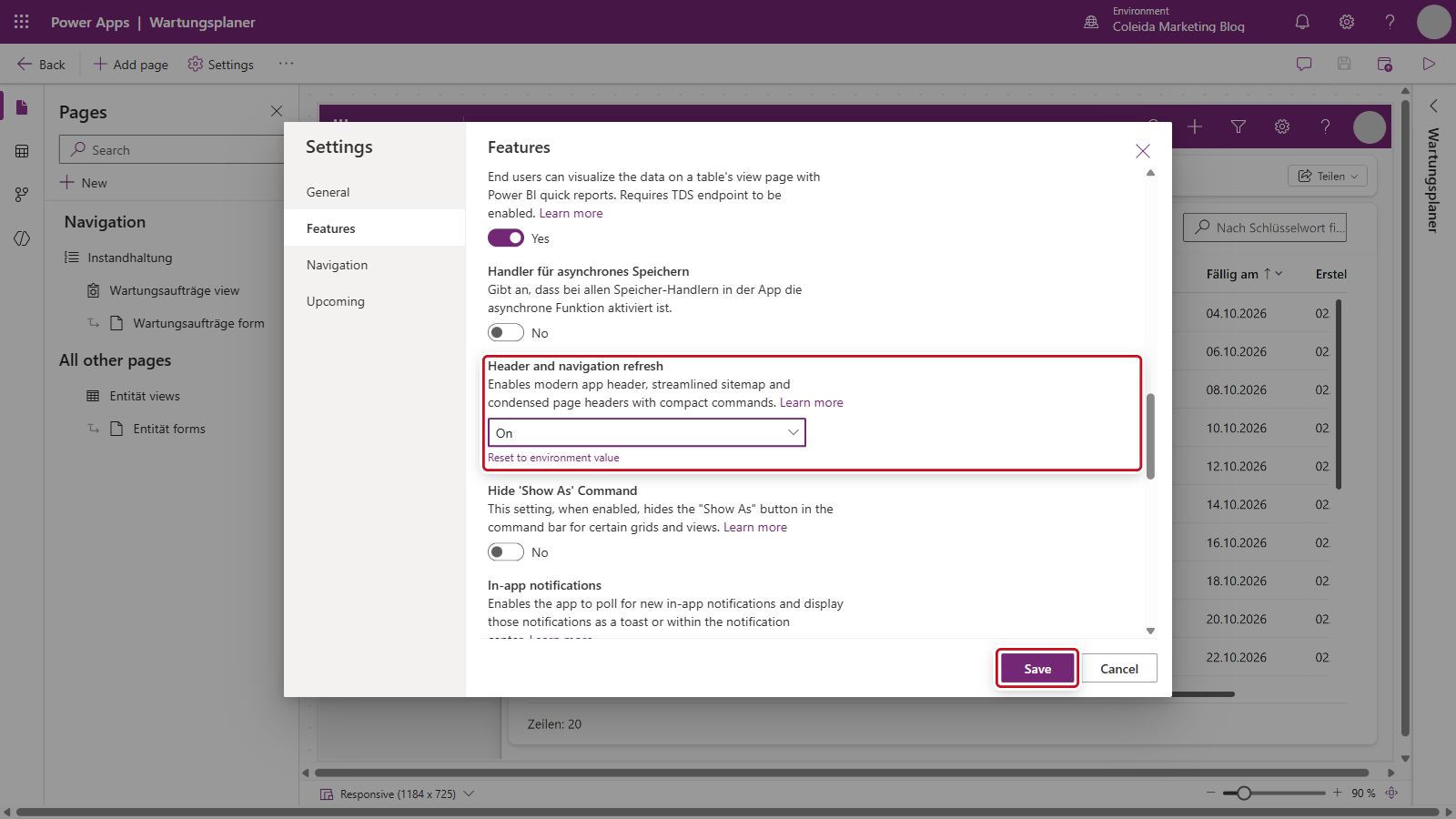Close the Settings dialog with X
Viewport: 1456px width, 819px height.
pos(1143,151)
